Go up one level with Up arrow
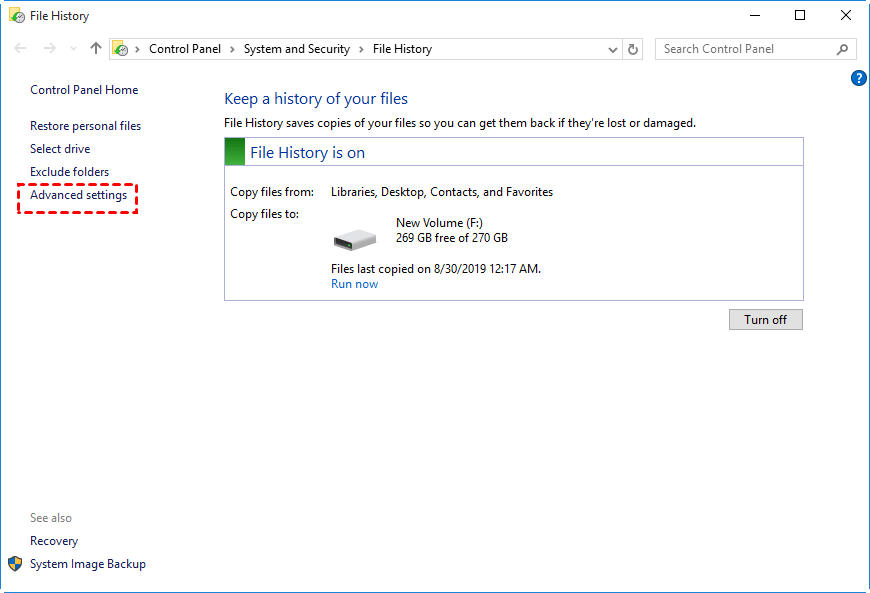 pos(96,48)
